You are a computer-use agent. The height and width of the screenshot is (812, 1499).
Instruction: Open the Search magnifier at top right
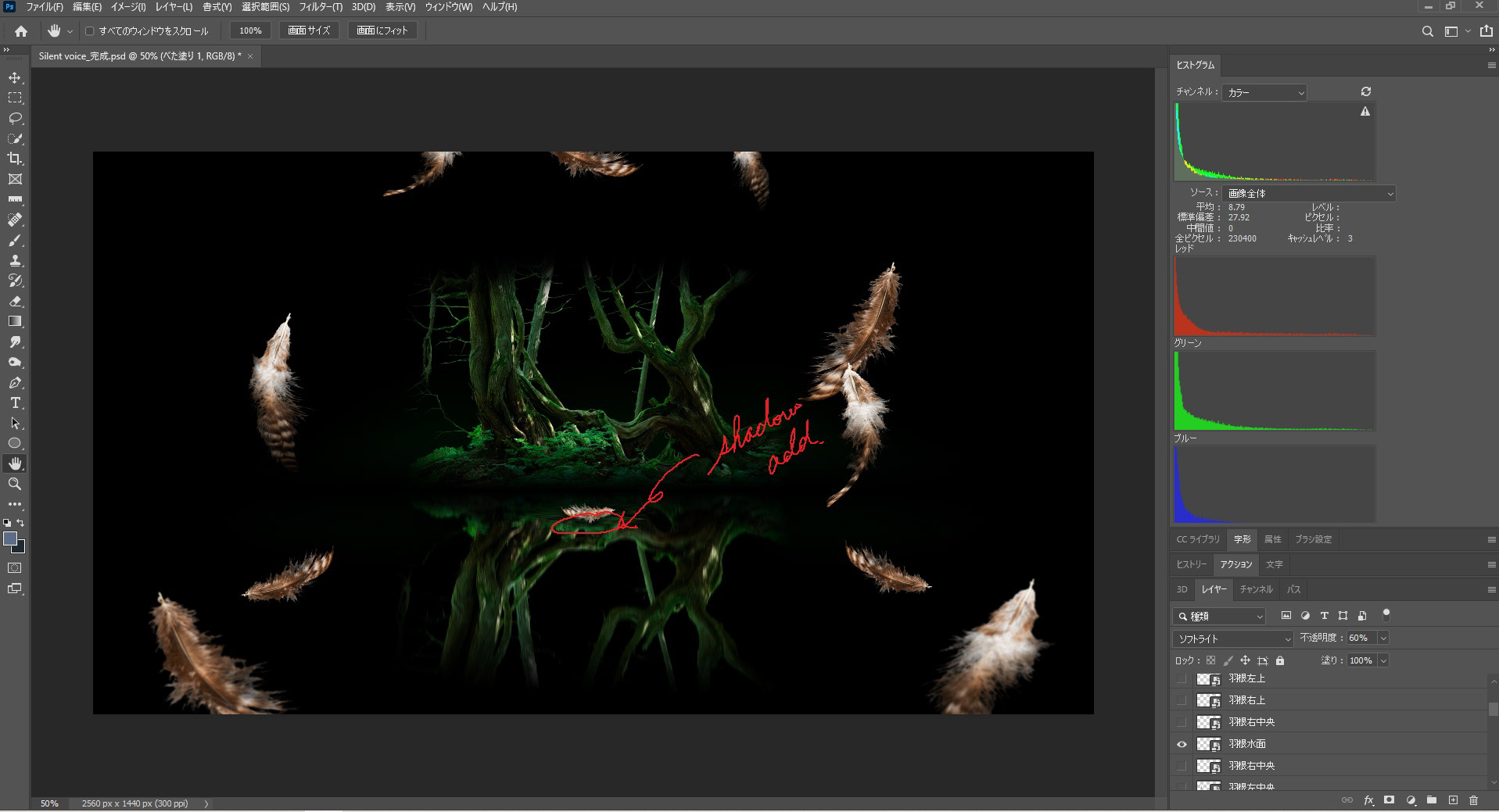pyautogui.click(x=1427, y=31)
